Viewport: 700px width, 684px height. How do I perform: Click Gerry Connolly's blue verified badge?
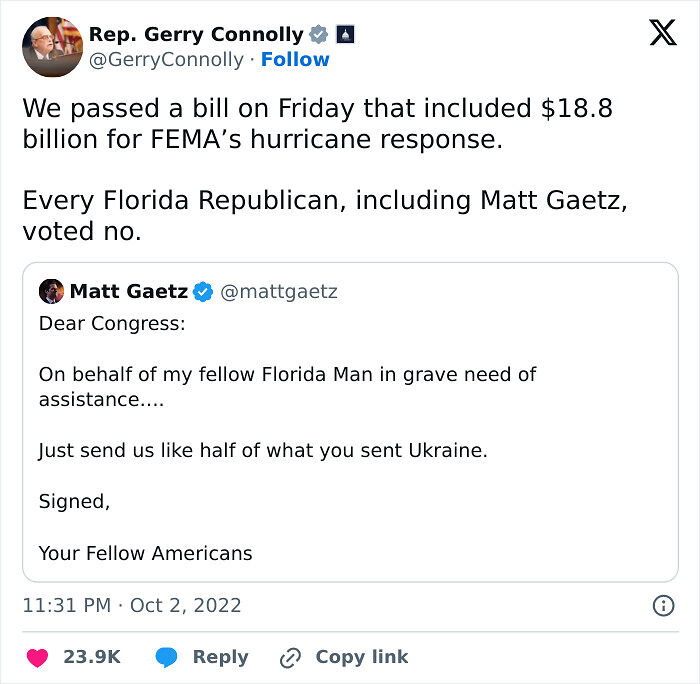point(319,35)
